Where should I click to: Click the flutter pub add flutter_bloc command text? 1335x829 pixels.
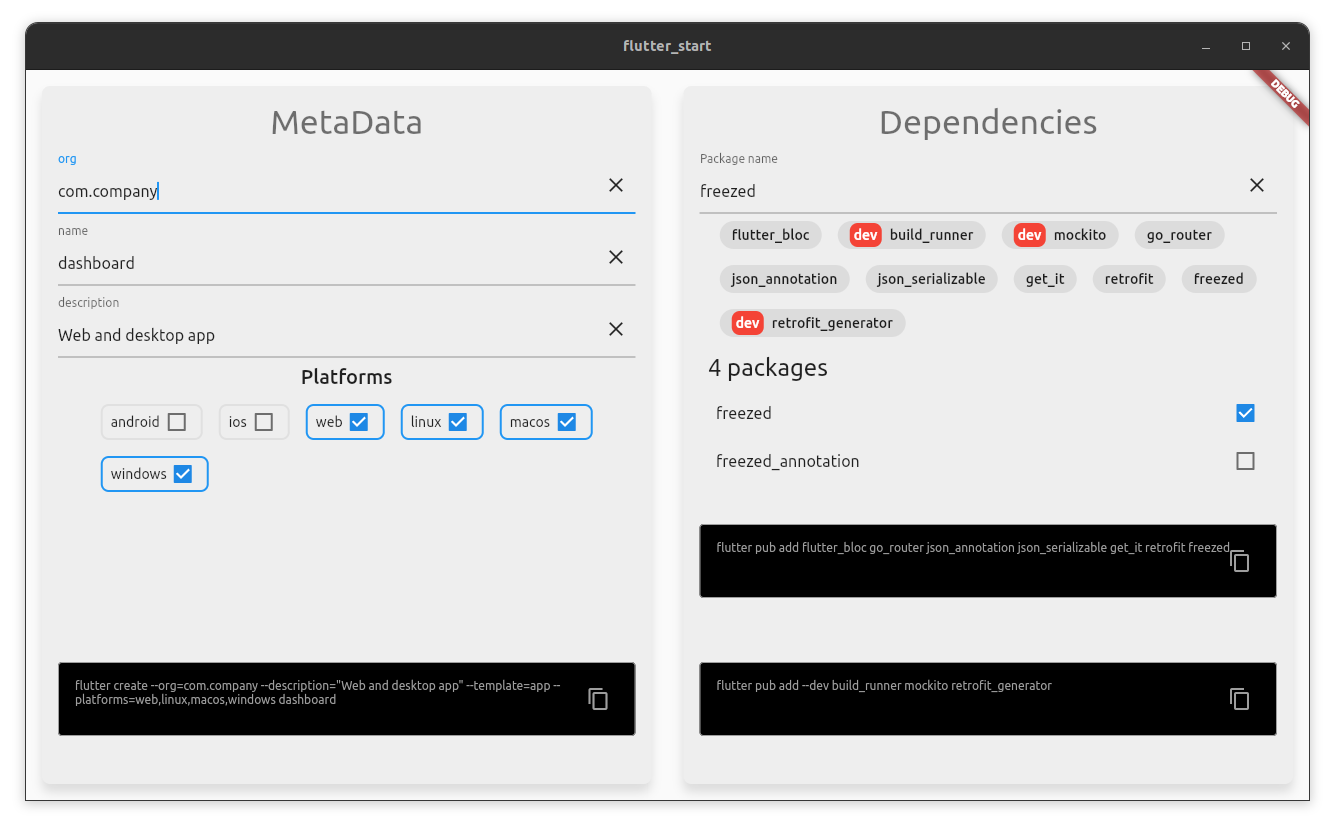(973, 548)
